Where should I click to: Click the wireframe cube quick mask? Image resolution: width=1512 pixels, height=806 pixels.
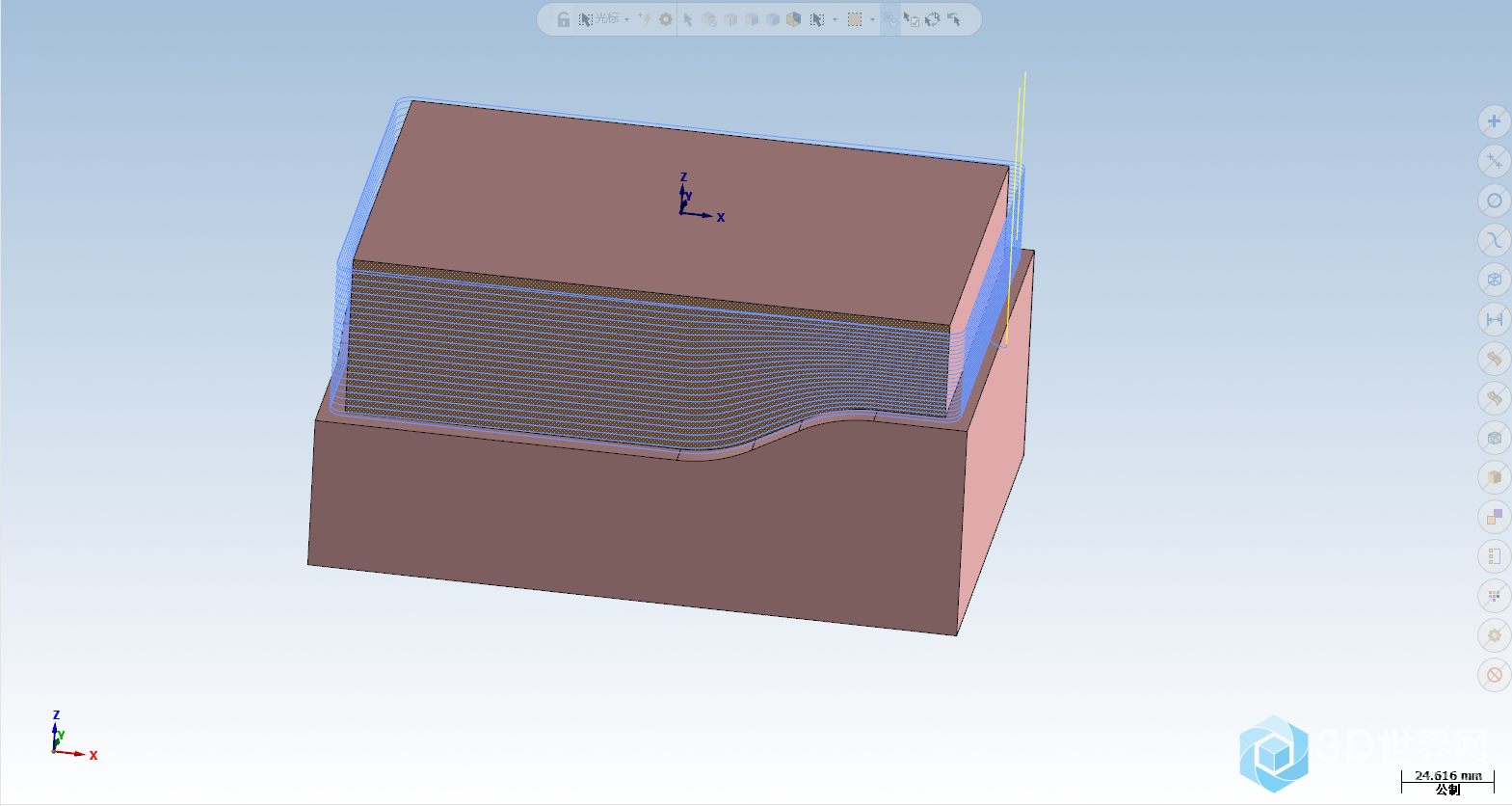pyautogui.click(x=1494, y=280)
